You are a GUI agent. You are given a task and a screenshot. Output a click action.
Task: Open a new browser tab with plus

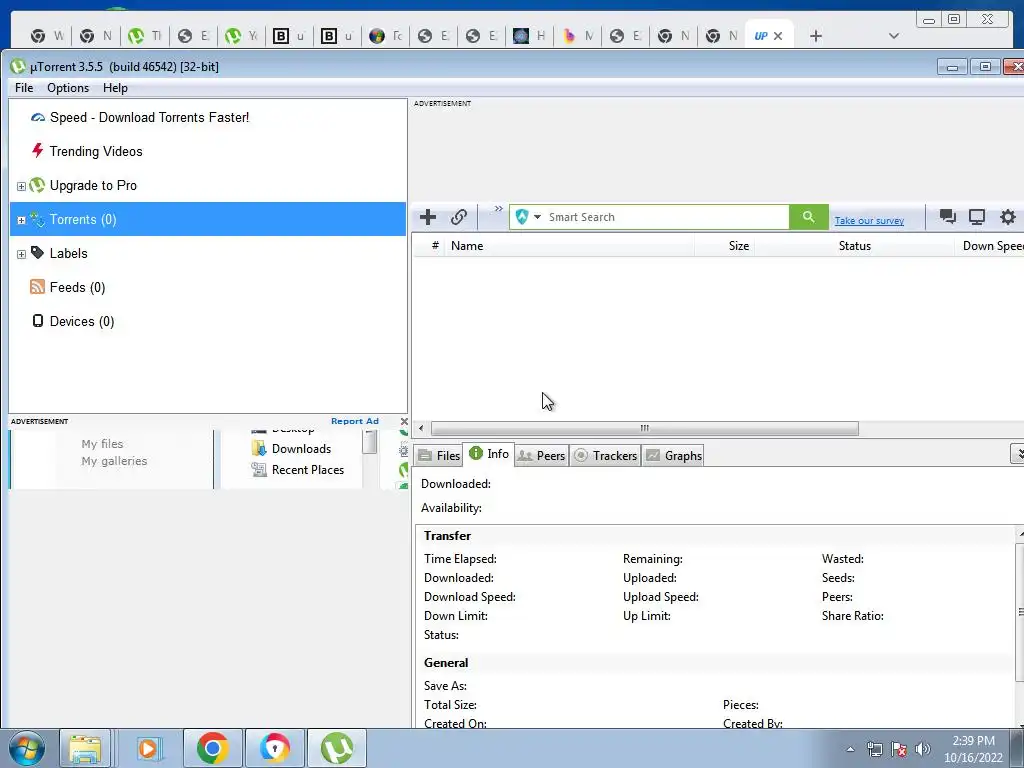click(816, 36)
